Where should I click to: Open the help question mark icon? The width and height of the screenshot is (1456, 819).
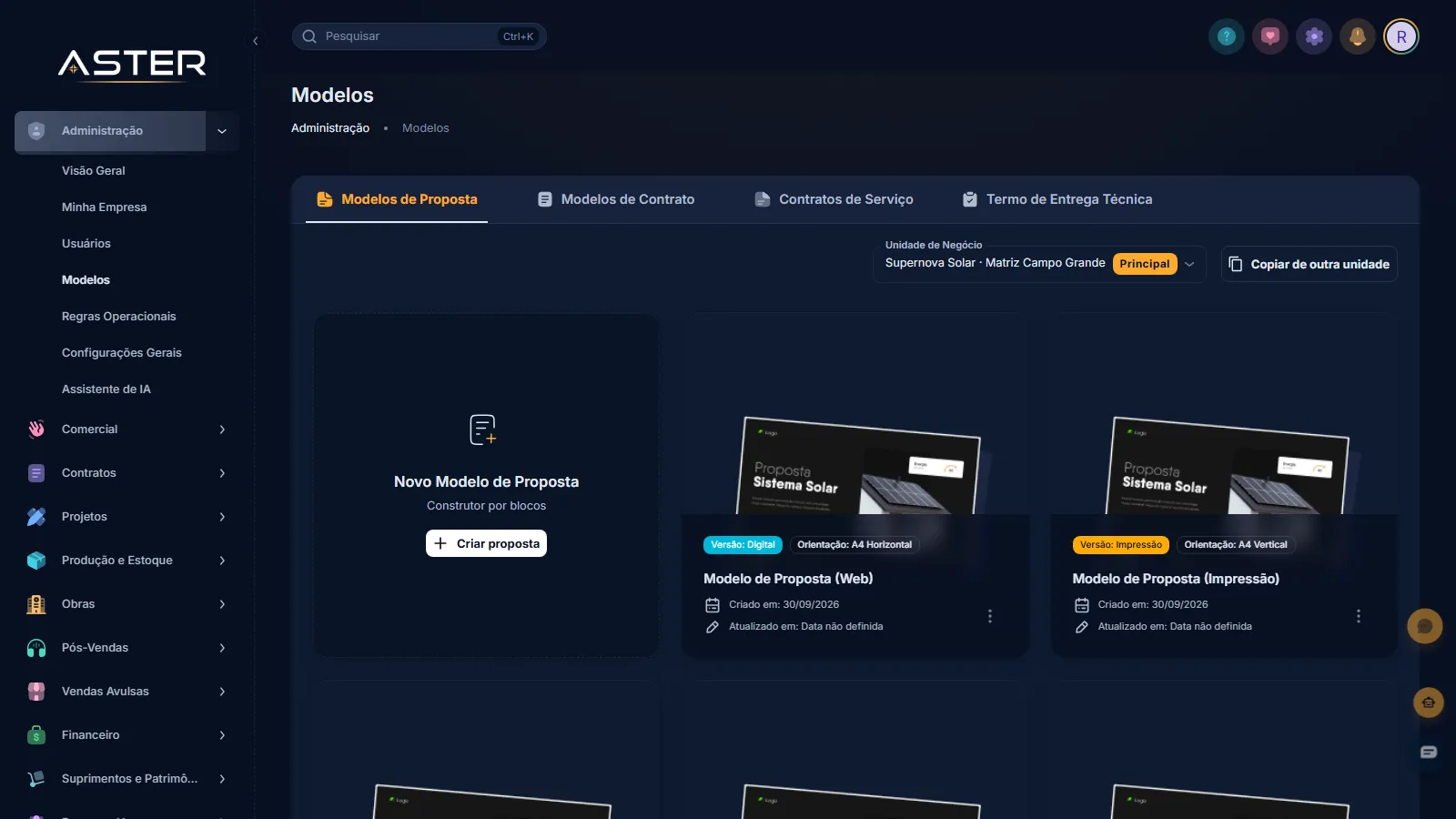(x=1227, y=36)
